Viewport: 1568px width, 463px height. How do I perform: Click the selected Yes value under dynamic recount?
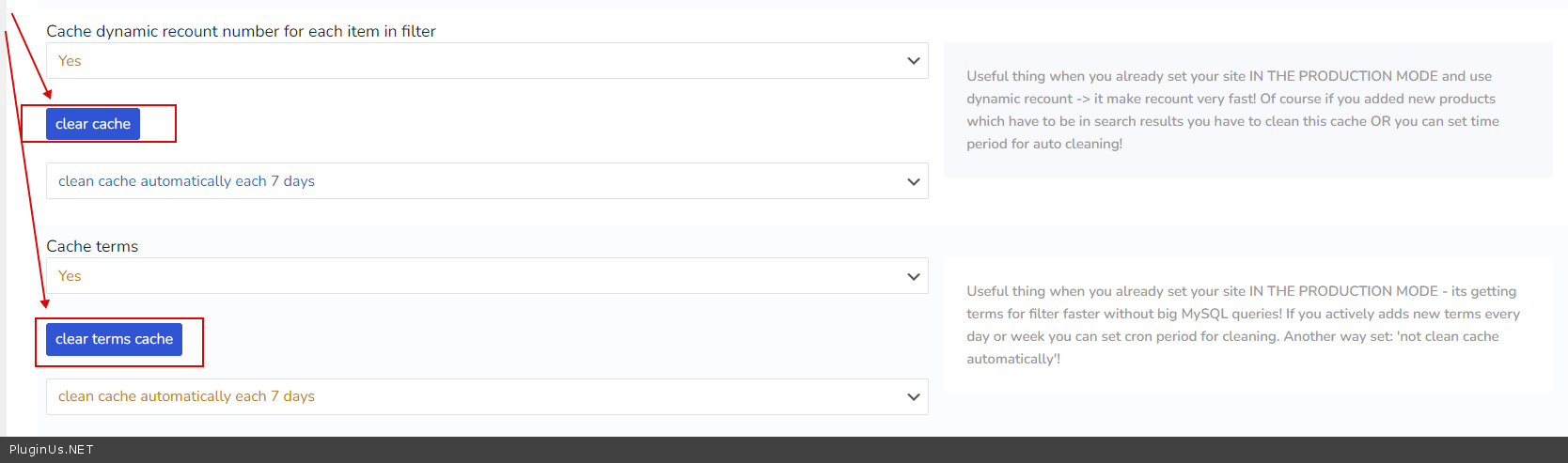click(70, 61)
